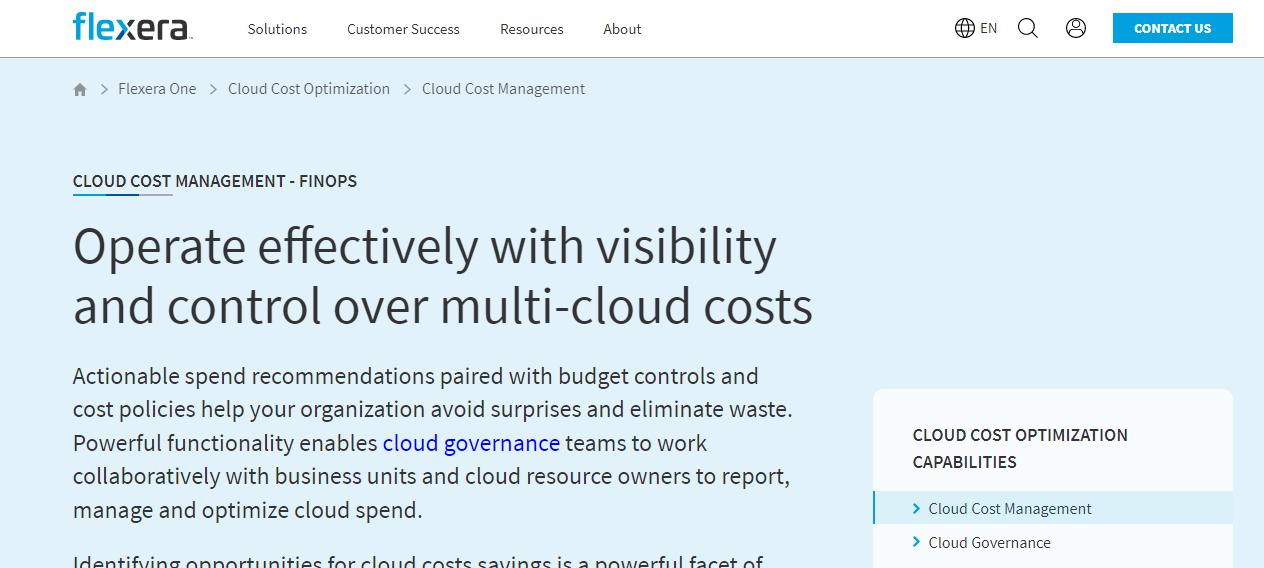Click the CONTACT US button
This screenshot has width=1264, height=568.
pyautogui.click(x=1173, y=28)
